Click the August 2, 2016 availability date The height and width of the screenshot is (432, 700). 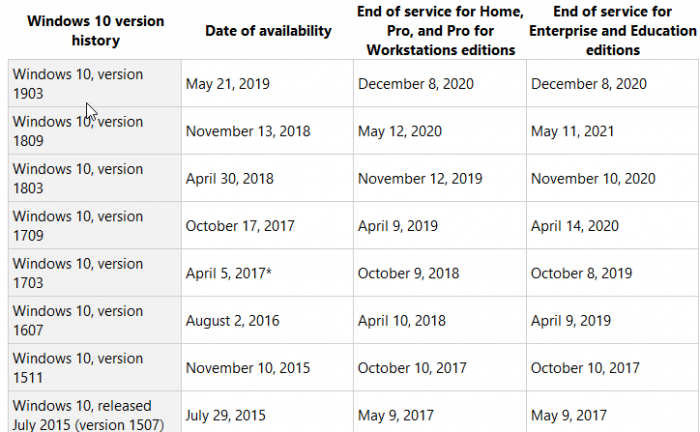click(x=232, y=320)
